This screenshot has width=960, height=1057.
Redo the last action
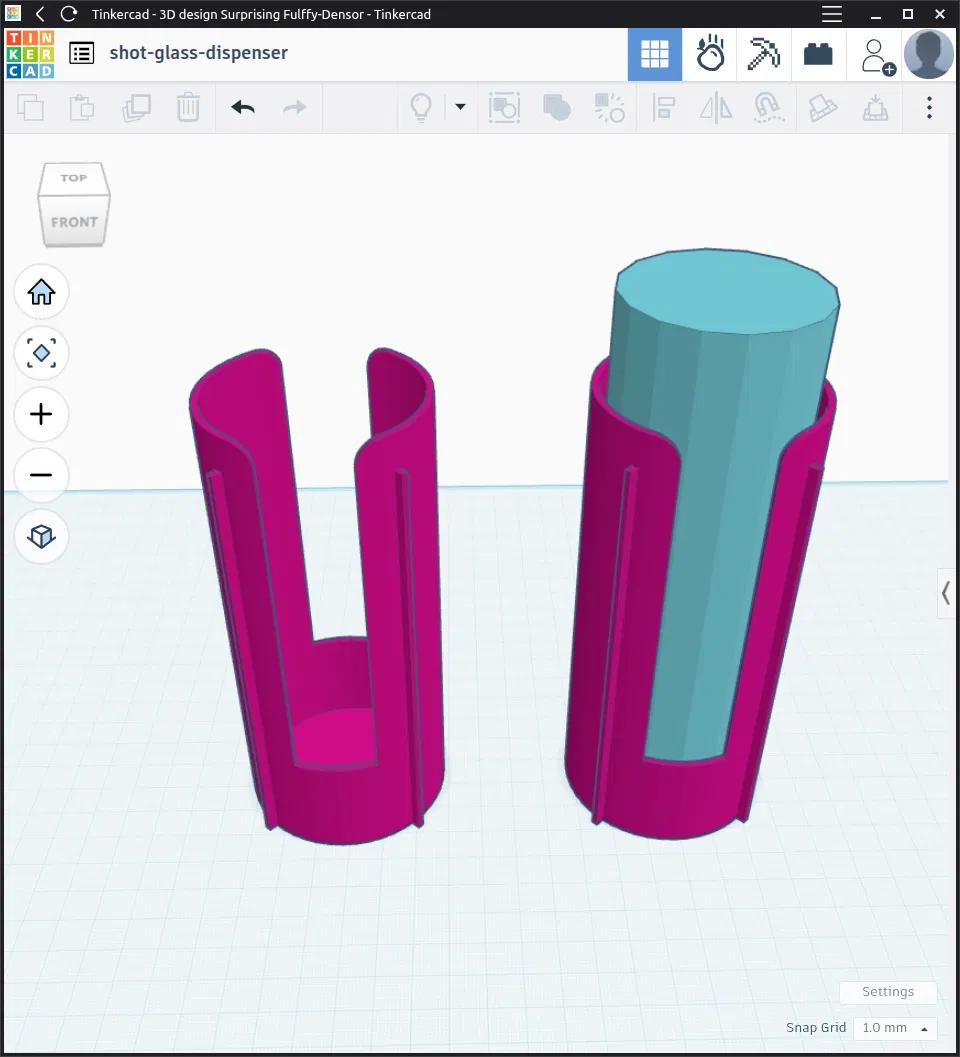coord(294,107)
